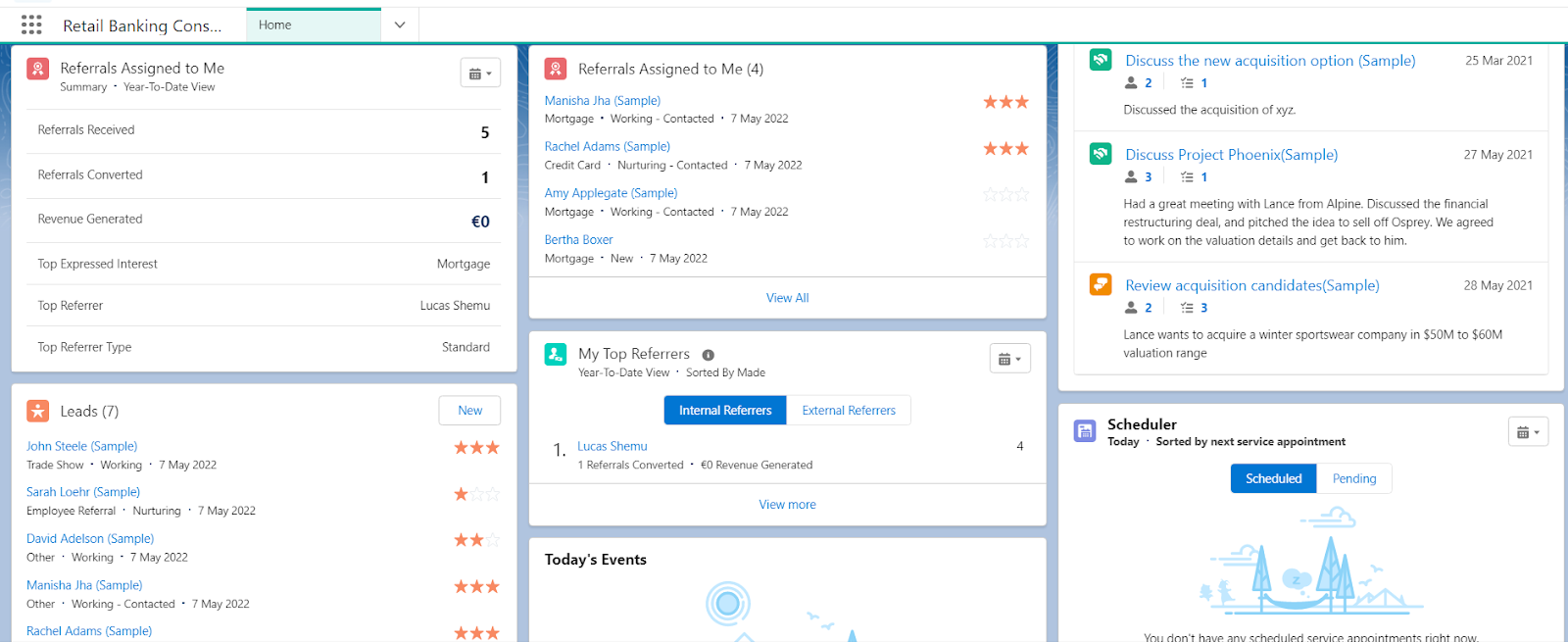Click participants icon under Discuss Project Phoenix

pos(1131,177)
